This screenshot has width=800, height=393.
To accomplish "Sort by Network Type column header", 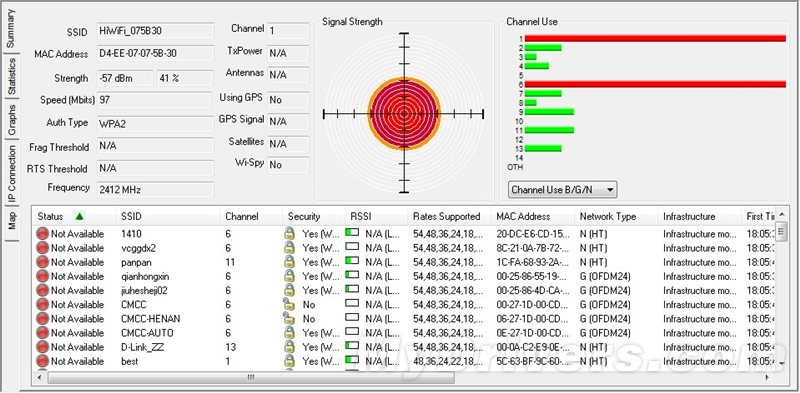I will tap(616, 216).
